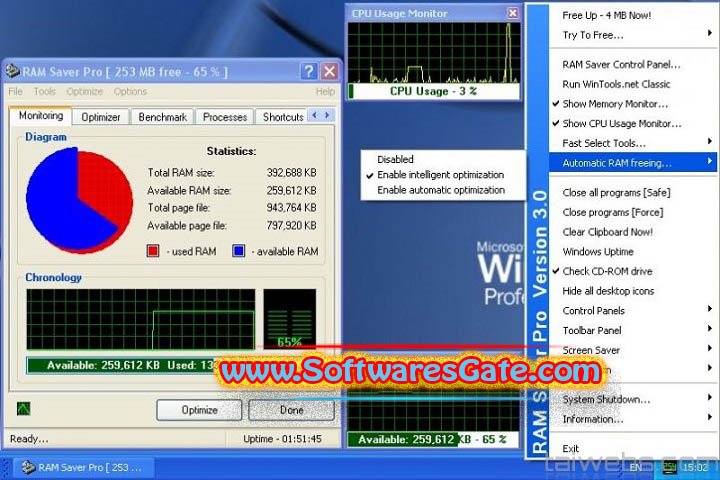Open RAM Saver Control Panel entry
This screenshot has height=480, width=720.
click(633, 64)
